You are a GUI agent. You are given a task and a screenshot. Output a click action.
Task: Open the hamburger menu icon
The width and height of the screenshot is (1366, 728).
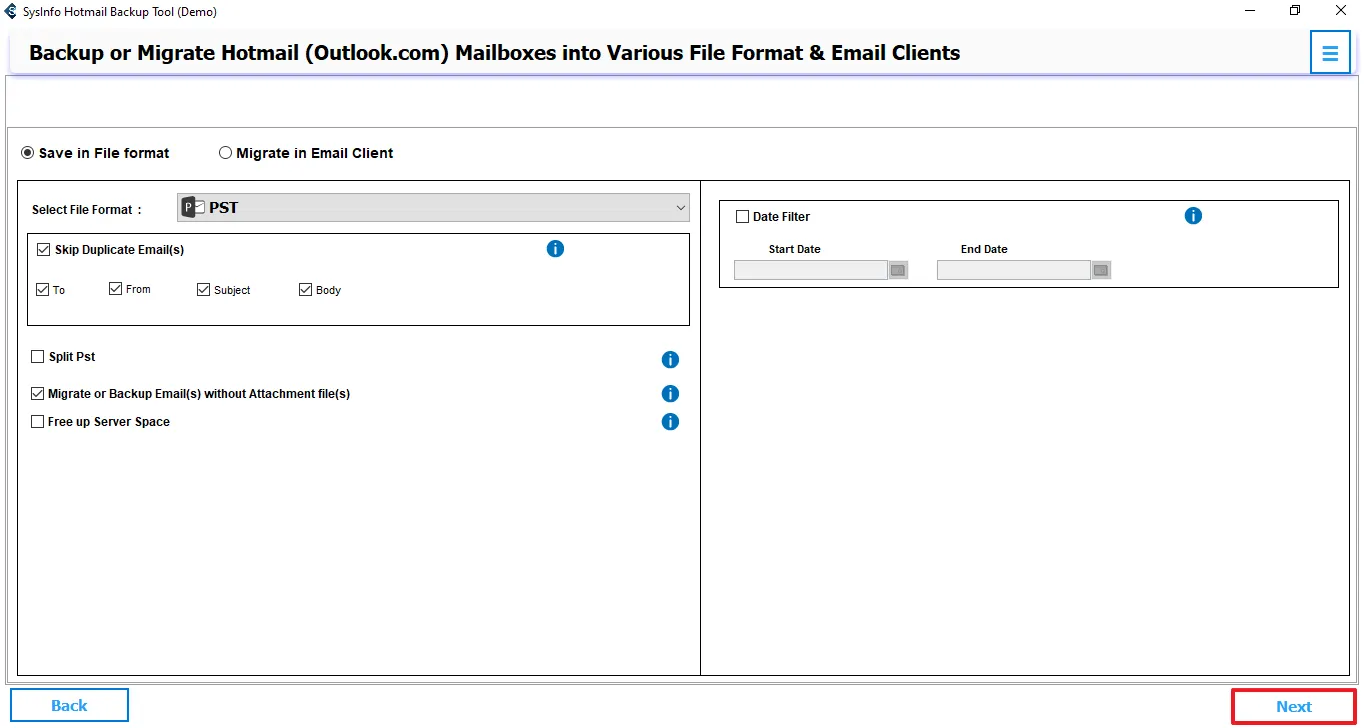(x=1330, y=53)
